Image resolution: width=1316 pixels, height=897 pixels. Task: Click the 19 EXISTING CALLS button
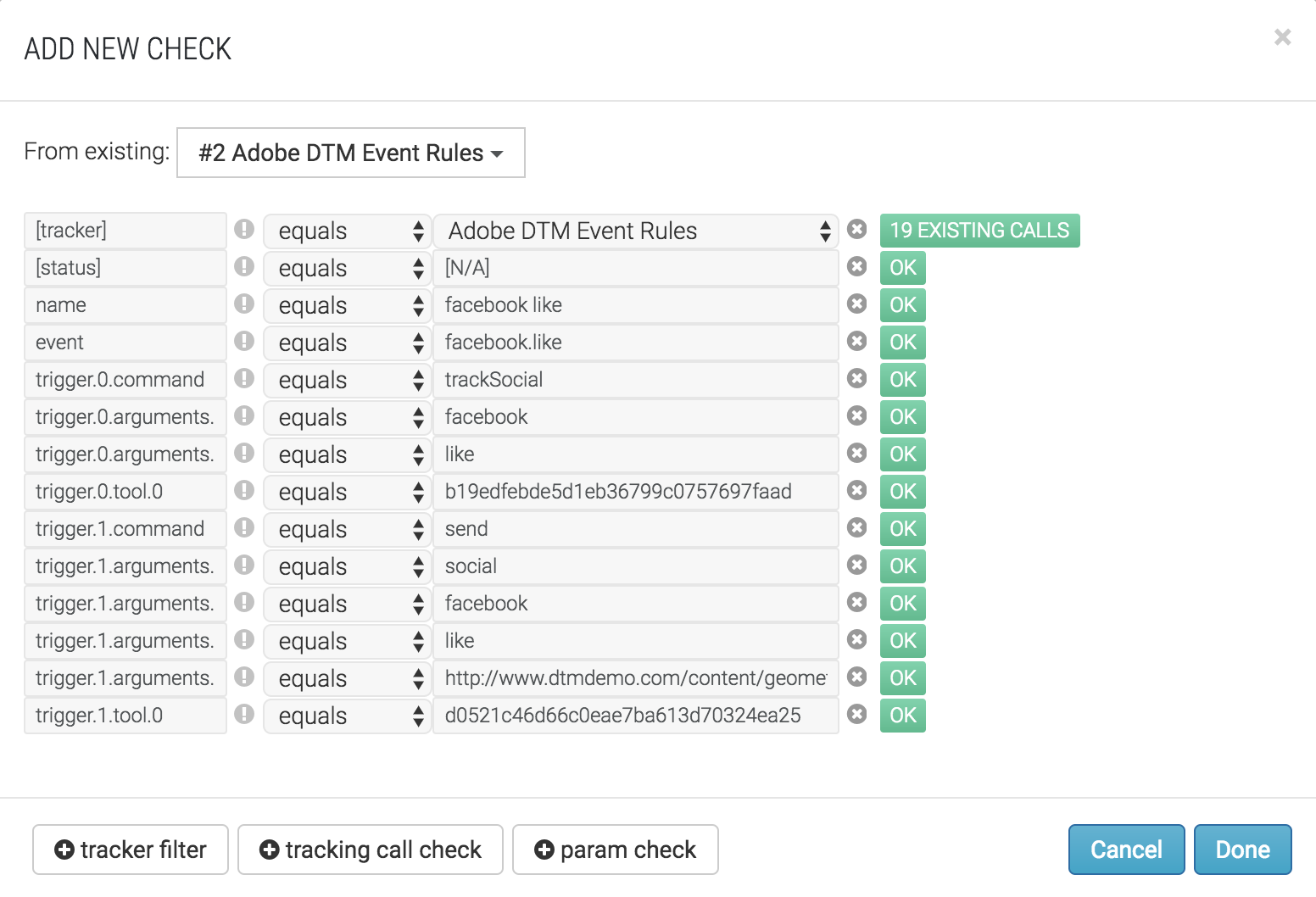point(980,231)
